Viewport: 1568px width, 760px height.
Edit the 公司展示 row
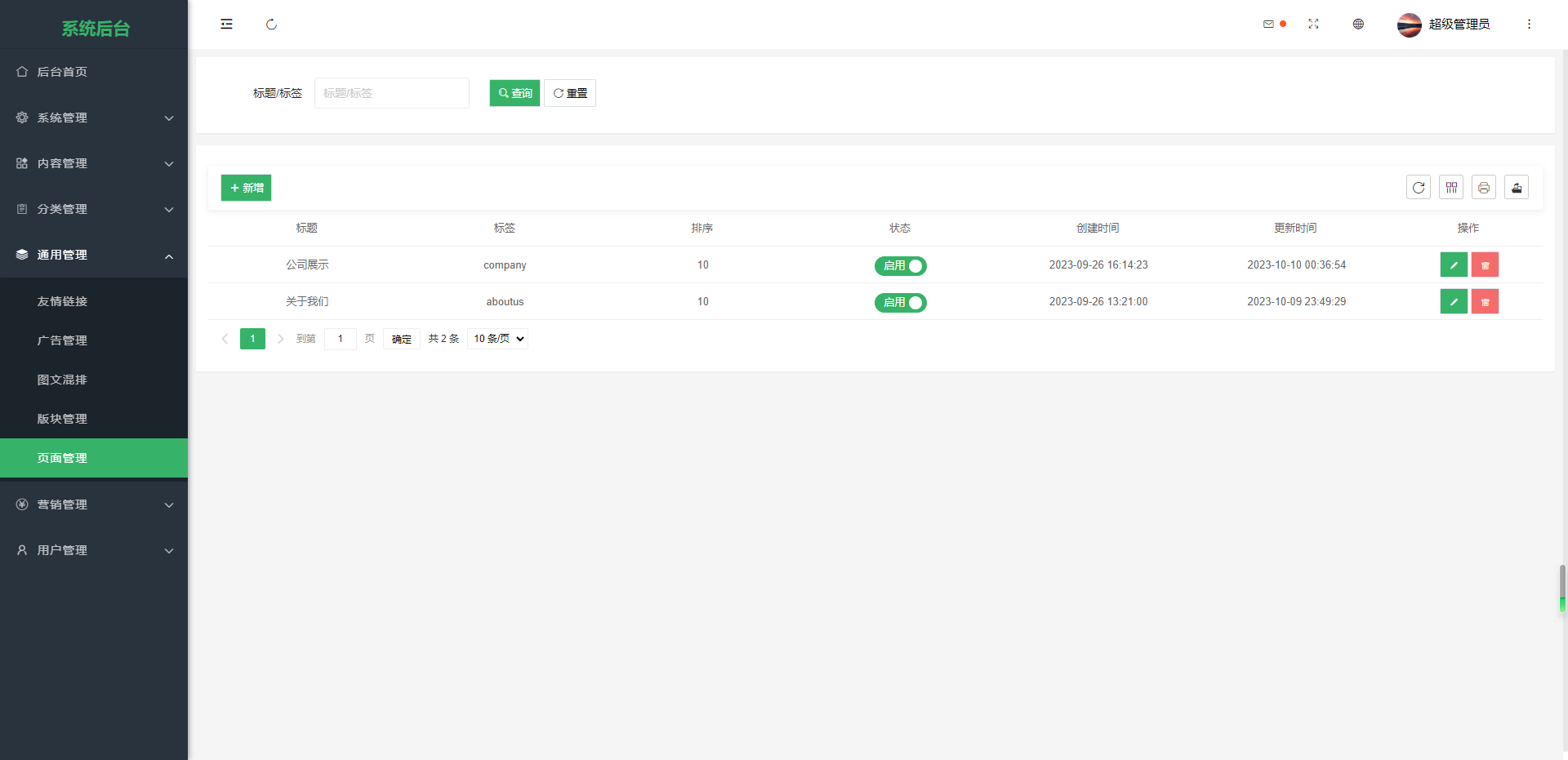[x=1454, y=265]
